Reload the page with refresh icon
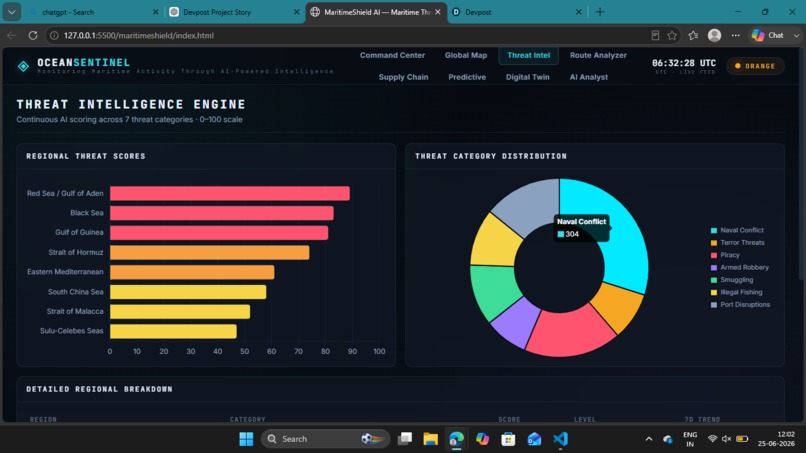The height and width of the screenshot is (453, 806). 33,35
